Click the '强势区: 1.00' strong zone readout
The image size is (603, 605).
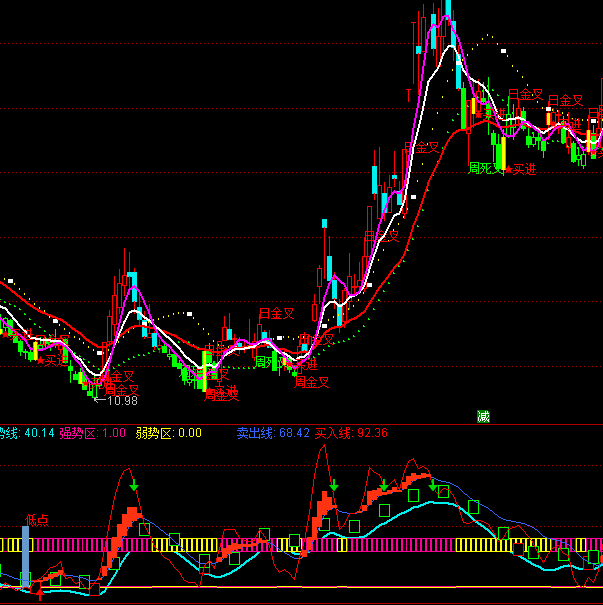tap(93, 433)
